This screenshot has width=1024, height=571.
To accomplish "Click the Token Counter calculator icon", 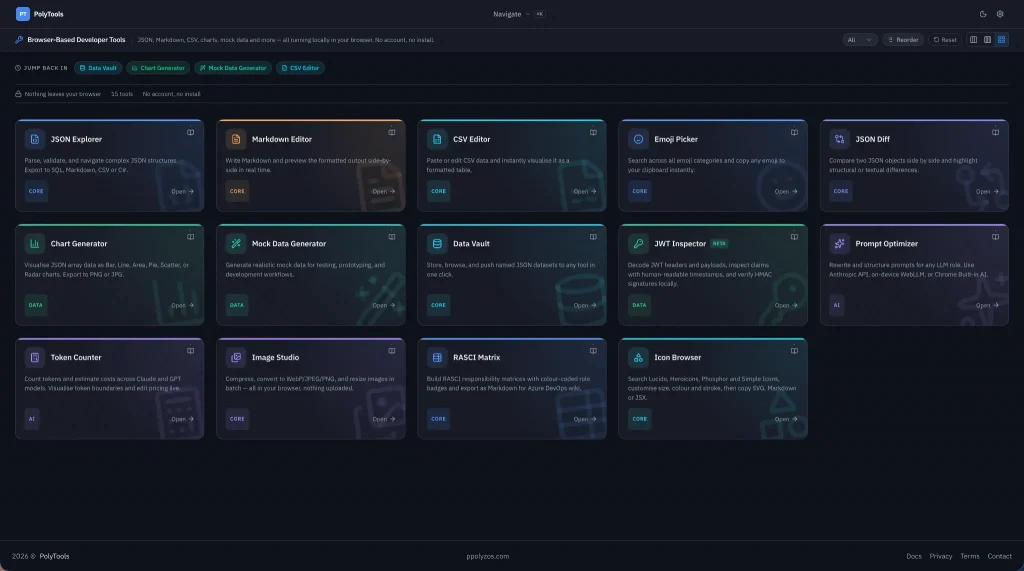I will pyautogui.click(x=35, y=357).
